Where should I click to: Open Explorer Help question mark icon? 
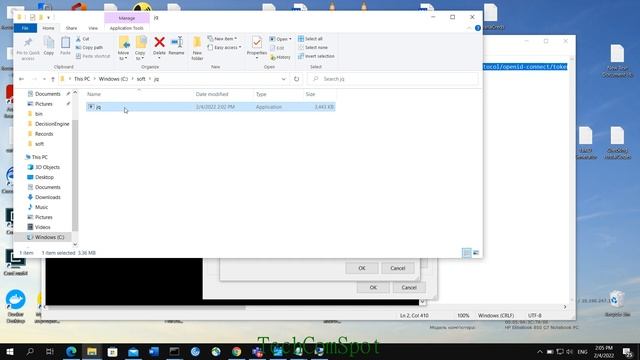[478, 28]
